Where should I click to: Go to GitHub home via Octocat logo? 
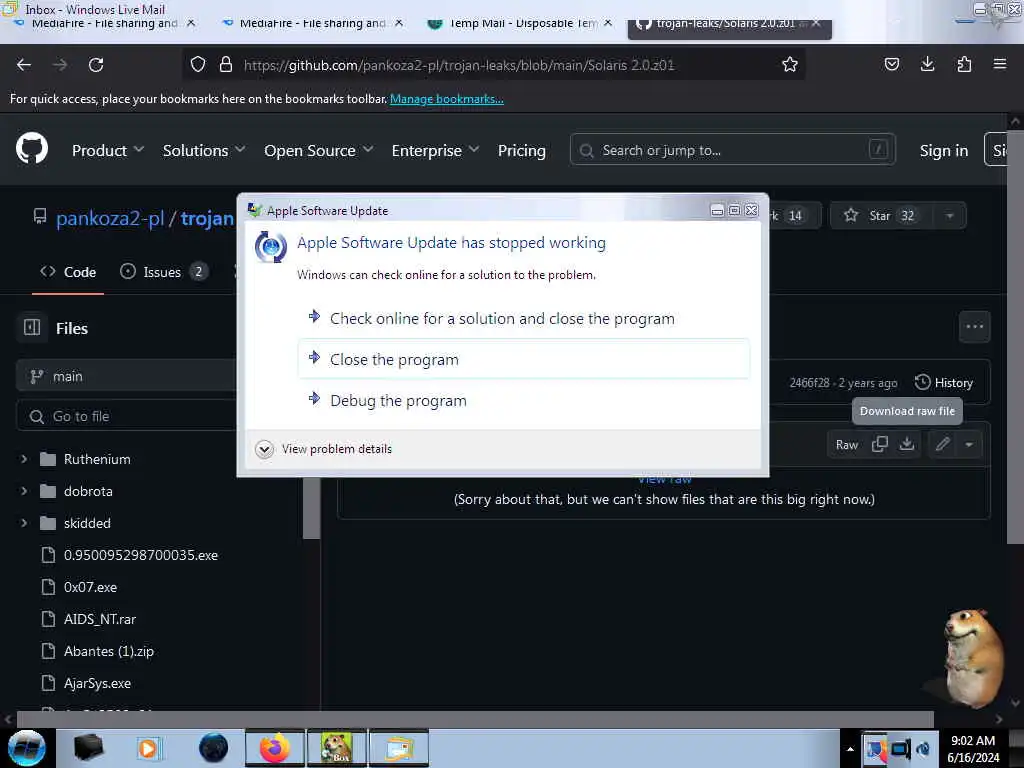[x=32, y=149]
